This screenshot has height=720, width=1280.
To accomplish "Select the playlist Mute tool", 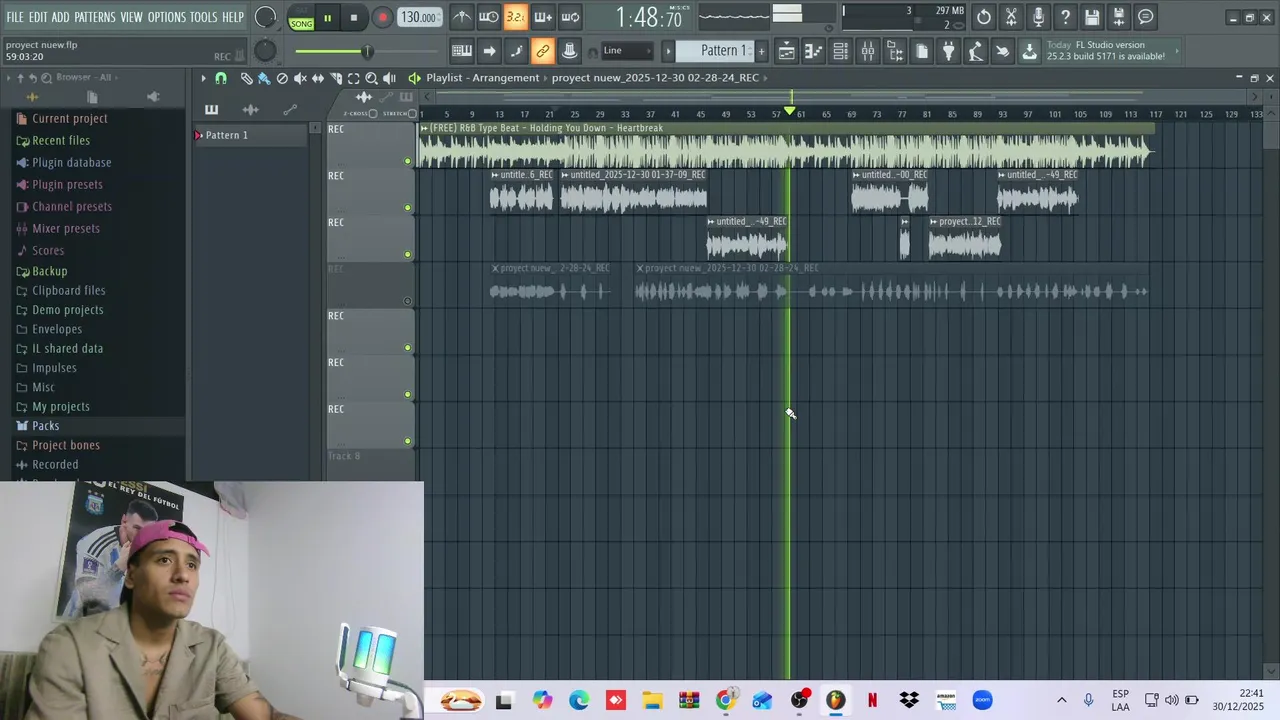I will pos(300,78).
